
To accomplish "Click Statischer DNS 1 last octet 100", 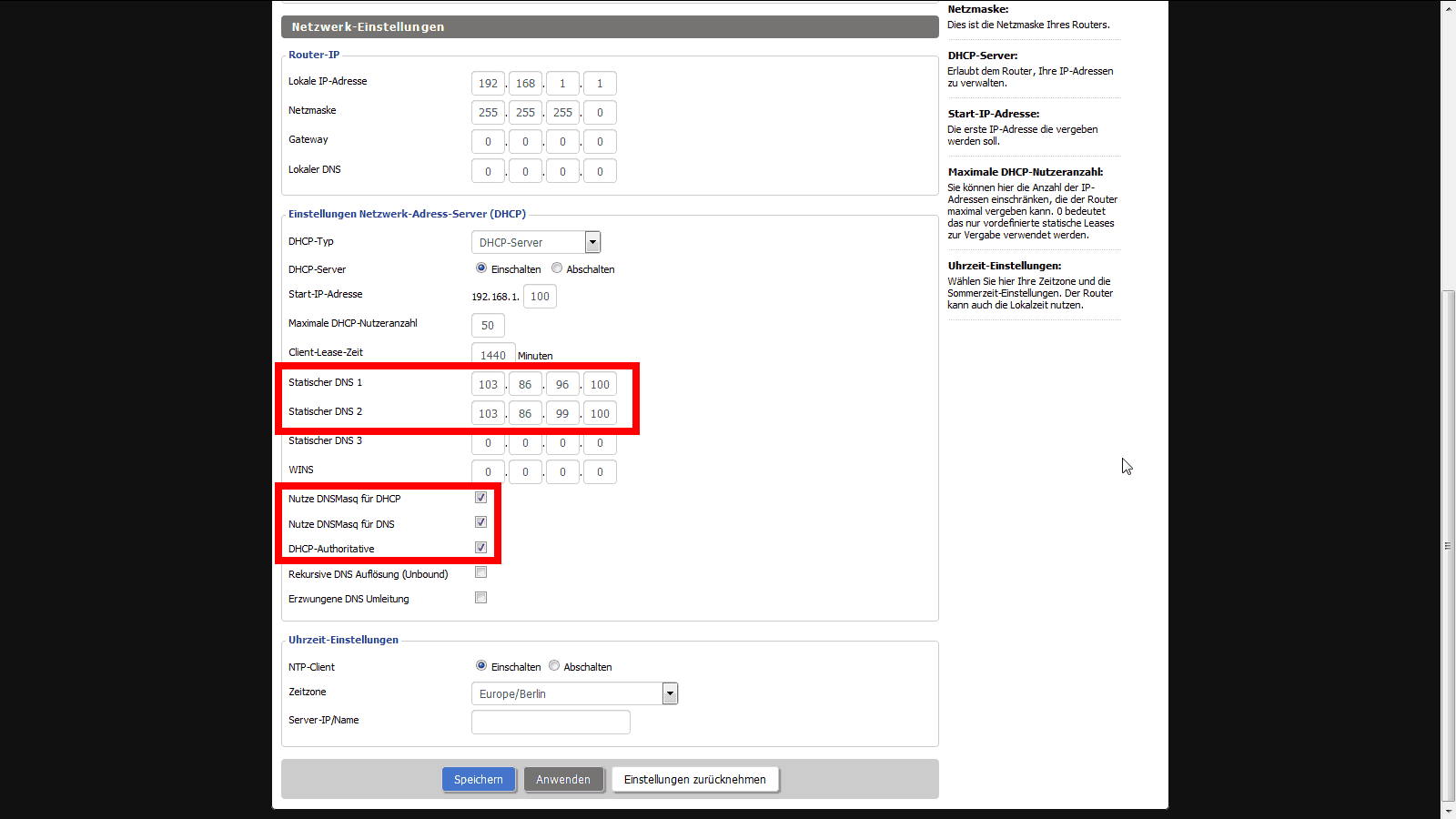I will [600, 385].
